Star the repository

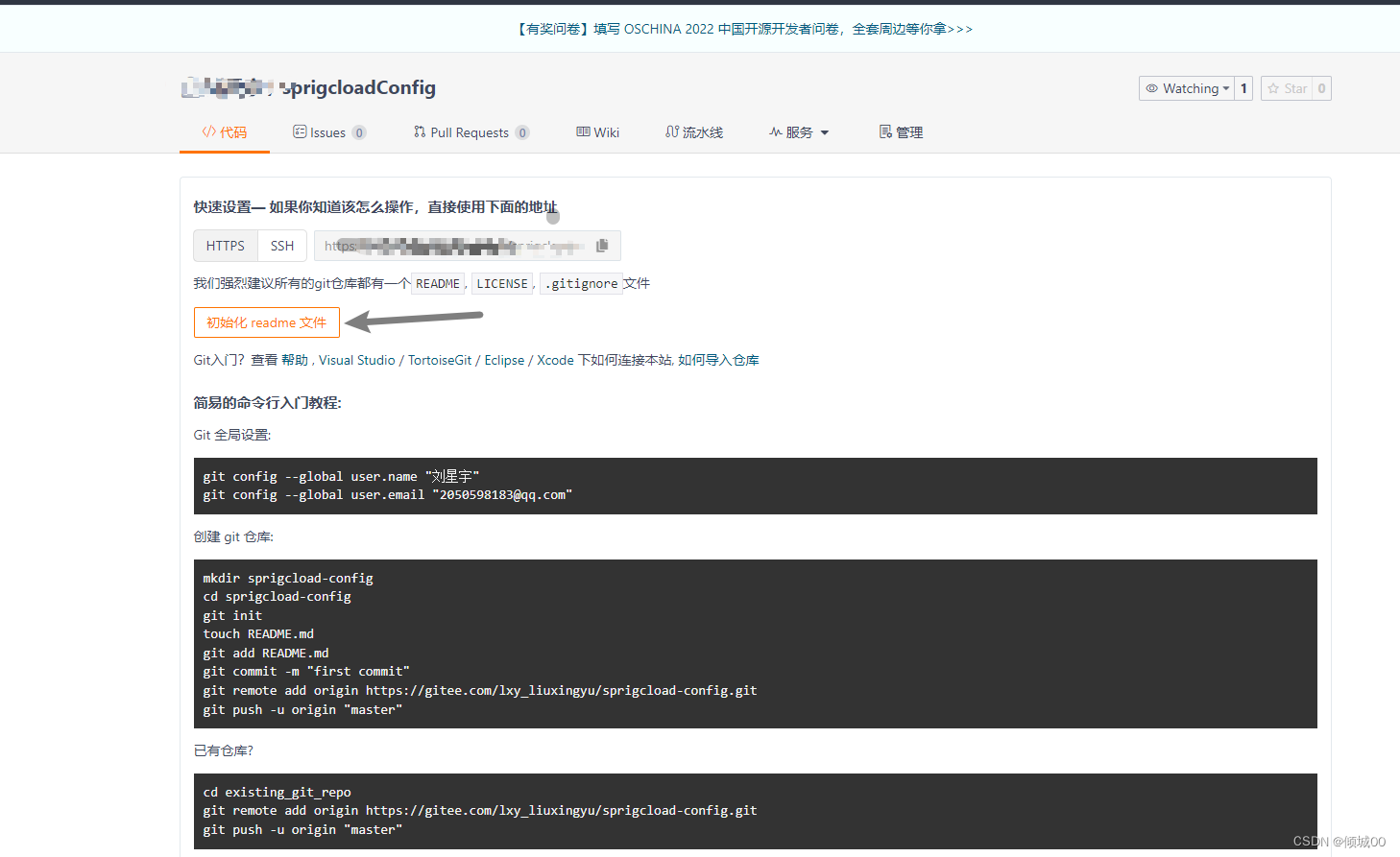click(x=1287, y=88)
